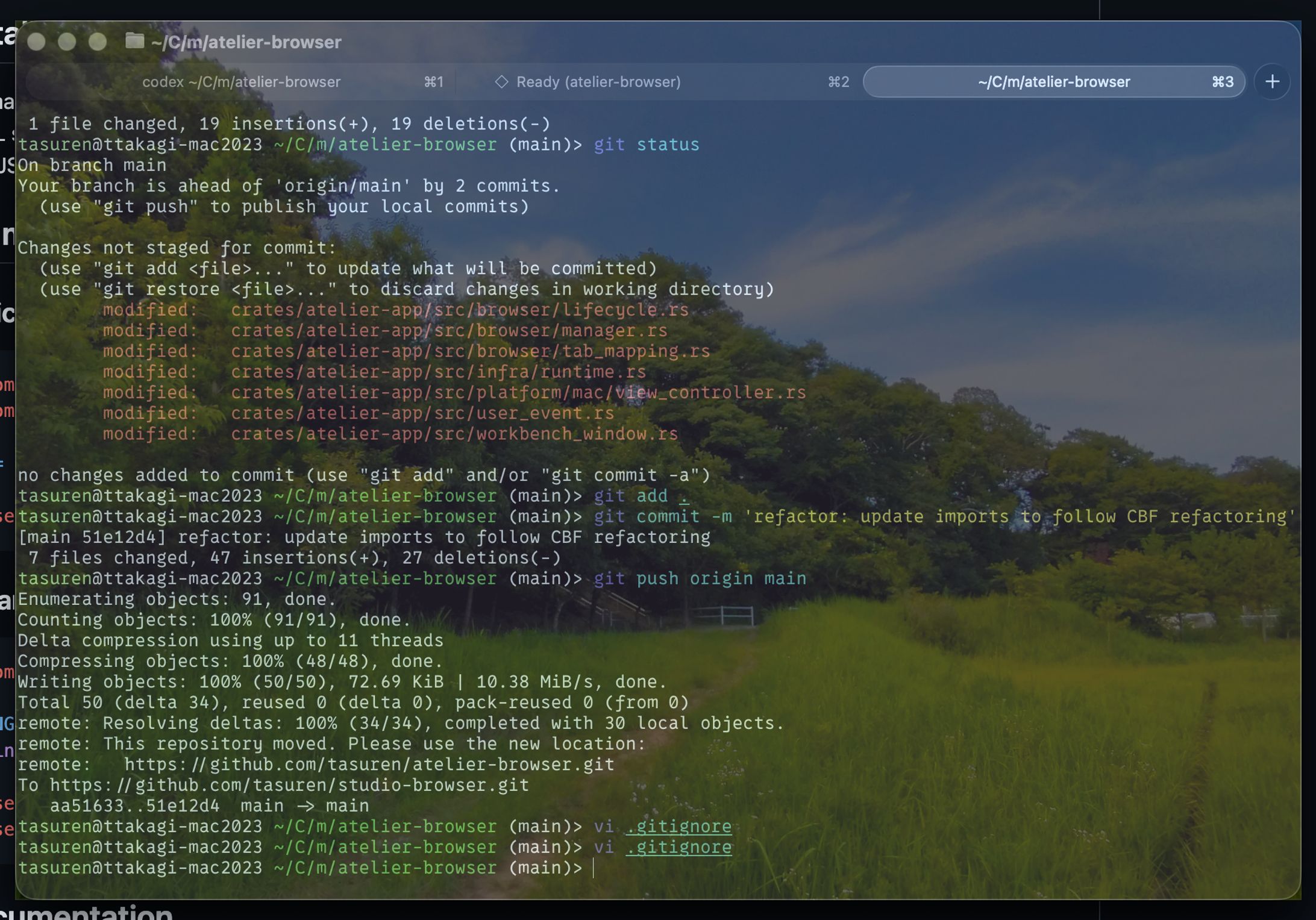Close the terminal window

click(37, 42)
